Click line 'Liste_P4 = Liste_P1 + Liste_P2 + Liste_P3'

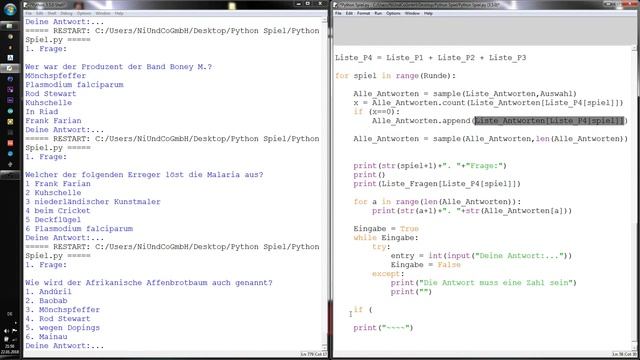(x=431, y=58)
